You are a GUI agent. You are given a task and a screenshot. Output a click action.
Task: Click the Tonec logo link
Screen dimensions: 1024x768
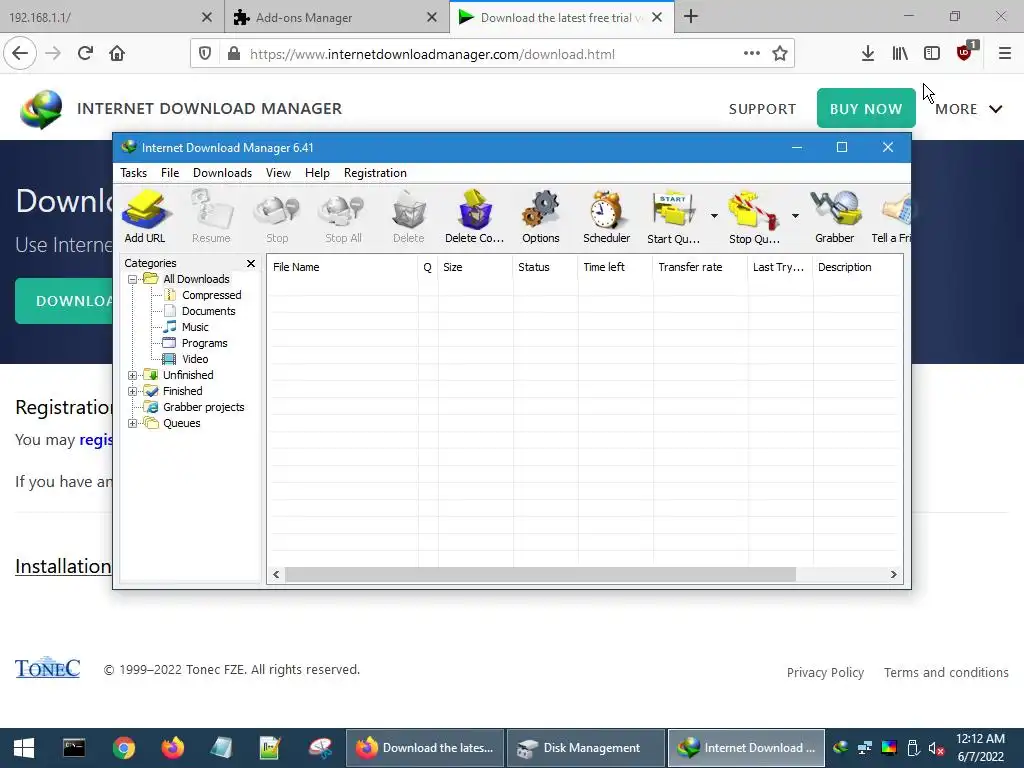point(48,667)
